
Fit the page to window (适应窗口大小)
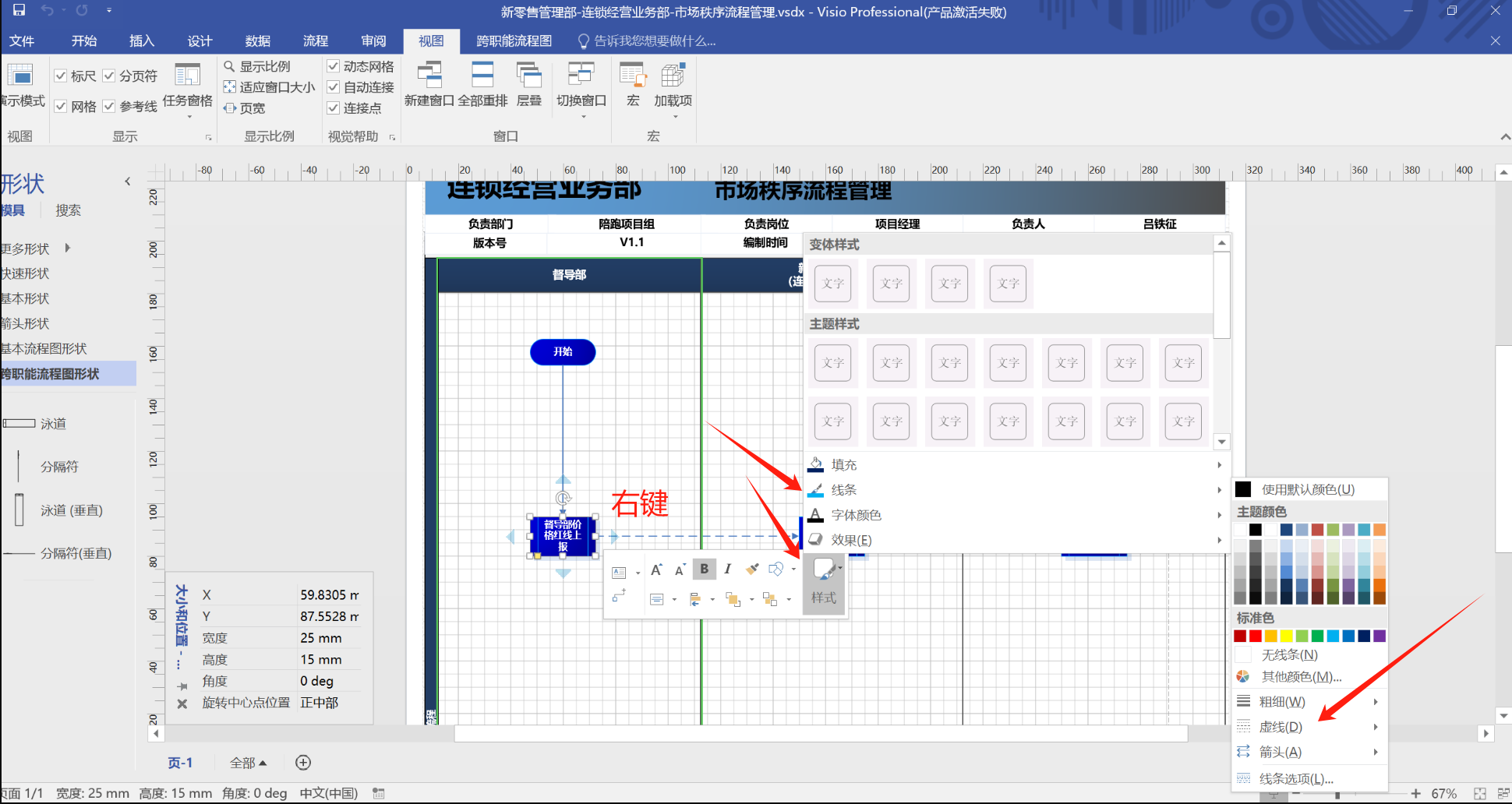tap(270, 86)
